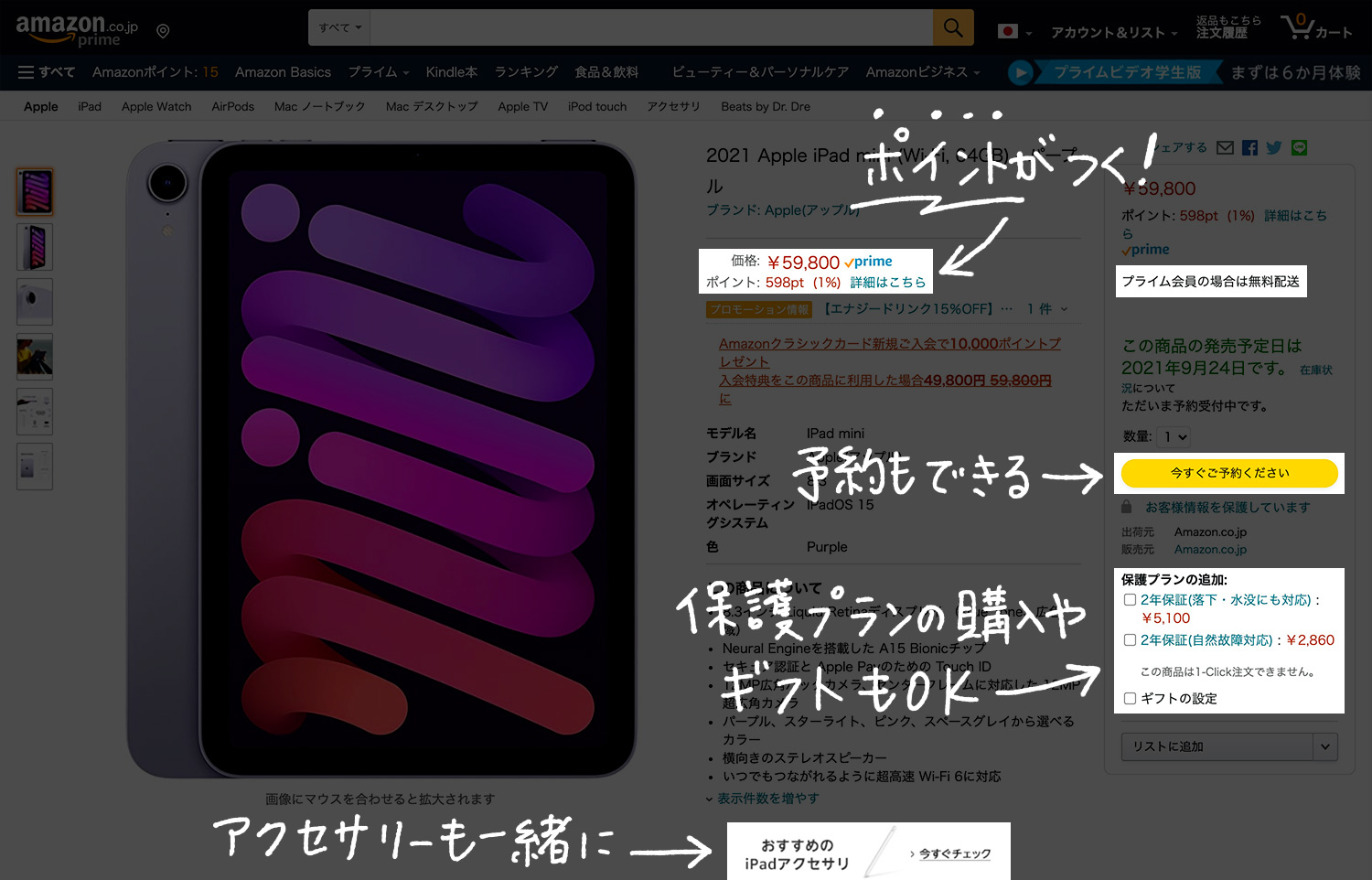Open ビューティー&パーソナルケア nav item
1372x880 pixels.
click(x=760, y=71)
